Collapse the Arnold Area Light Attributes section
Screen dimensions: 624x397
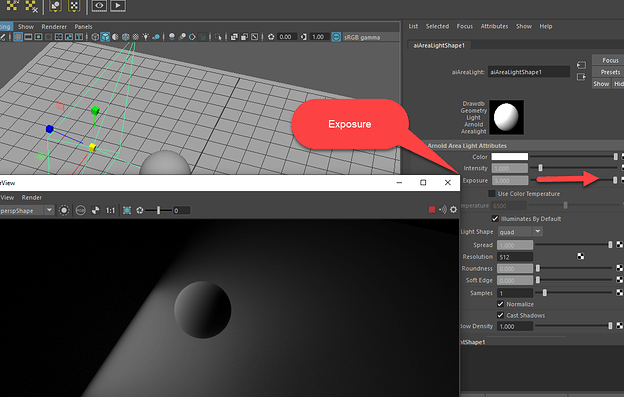pos(467,146)
